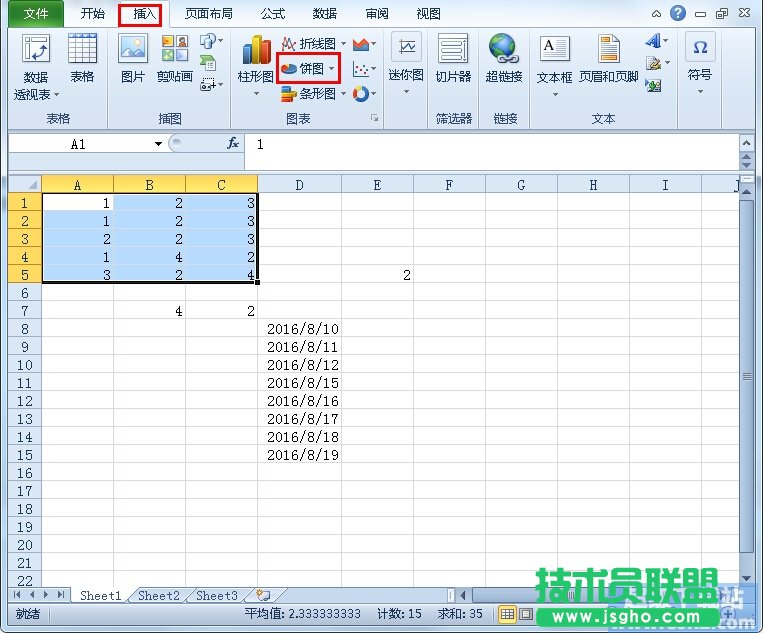This screenshot has width=763, height=633.
Task: Select the Sheet2 worksheet tab
Action: [x=159, y=596]
